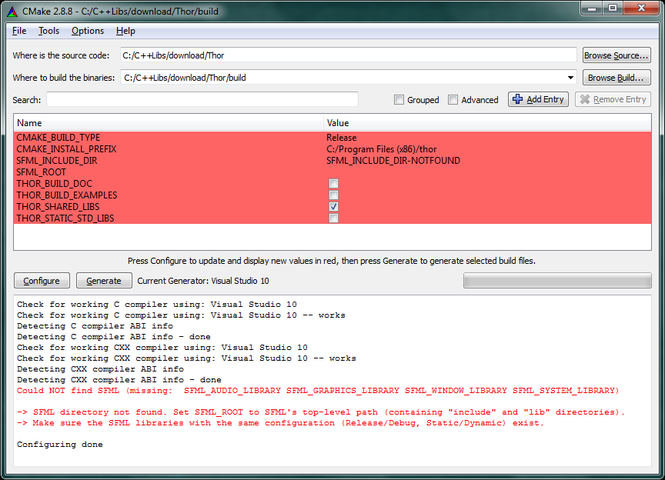Check the THOR_STATIC_STD_LIBS option

click(x=334, y=218)
